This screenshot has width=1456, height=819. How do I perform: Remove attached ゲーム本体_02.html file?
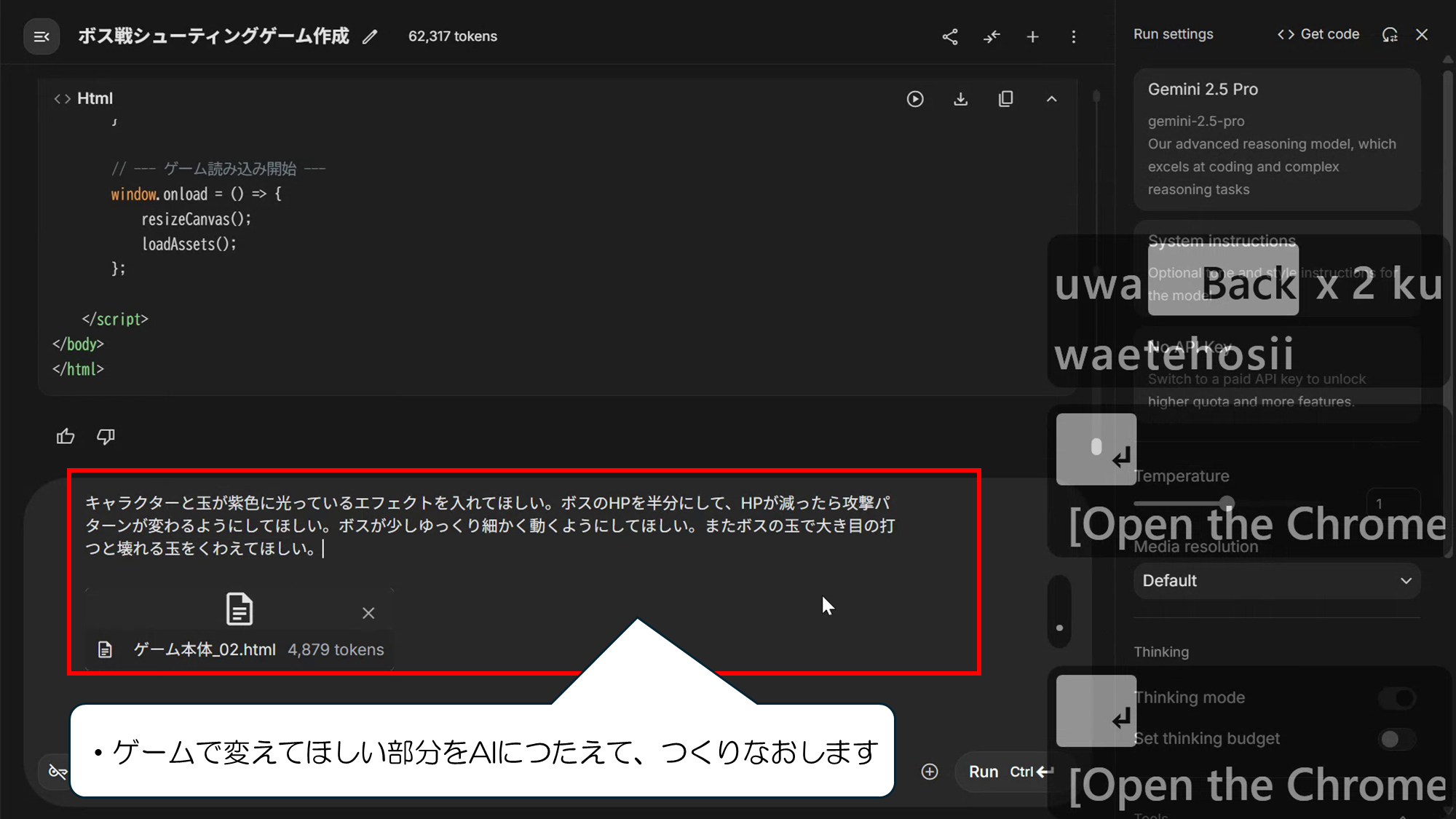pos(368,613)
